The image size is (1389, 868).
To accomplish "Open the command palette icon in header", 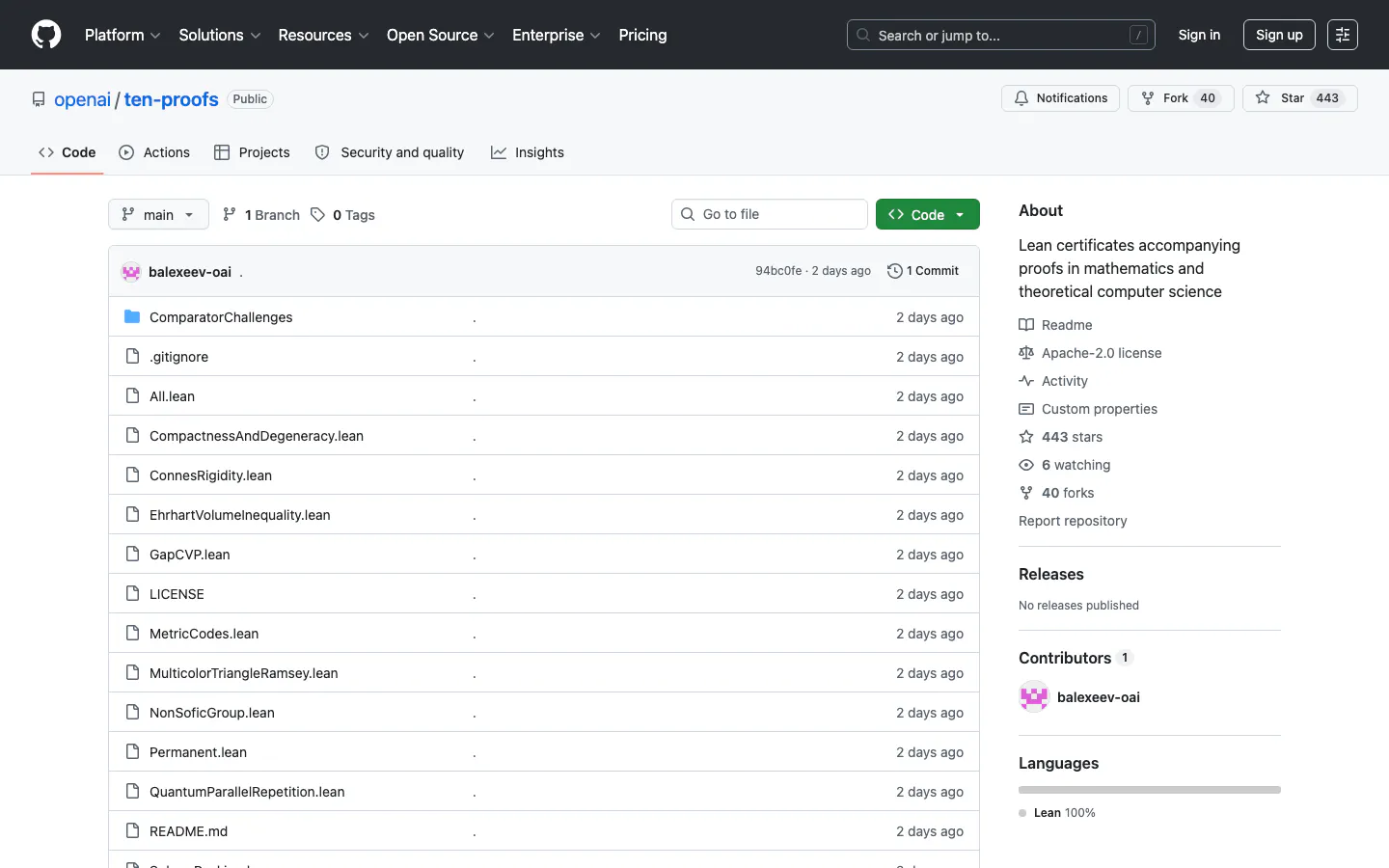I will pos(1343,35).
